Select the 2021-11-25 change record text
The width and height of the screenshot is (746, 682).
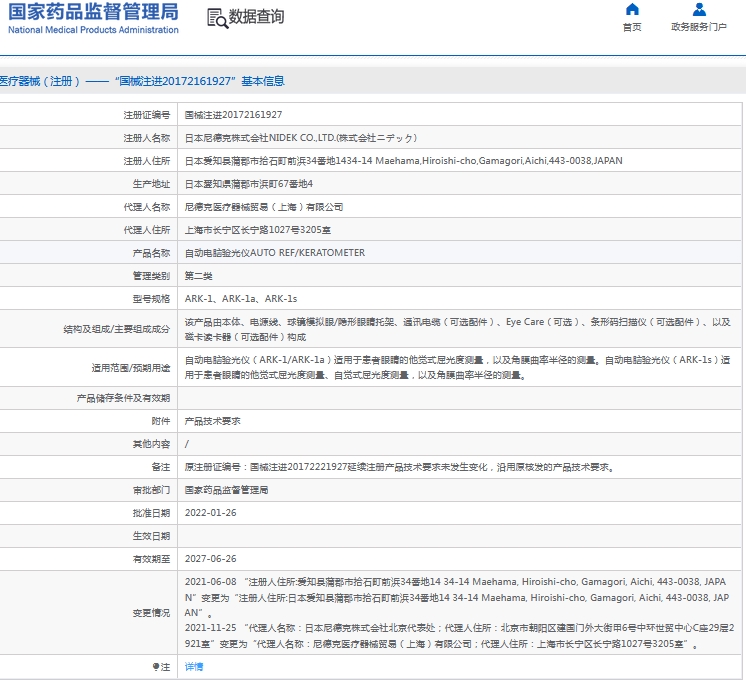coord(460,636)
